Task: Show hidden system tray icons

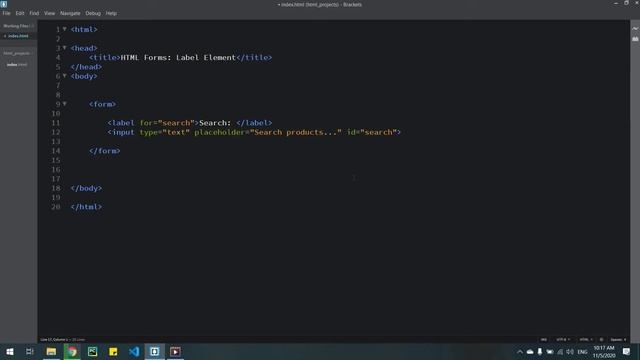Action: point(520,352)
